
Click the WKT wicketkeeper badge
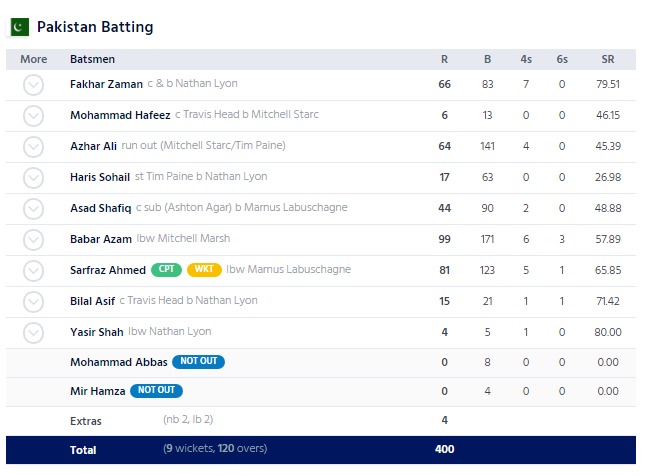click(x=203, y=270)
